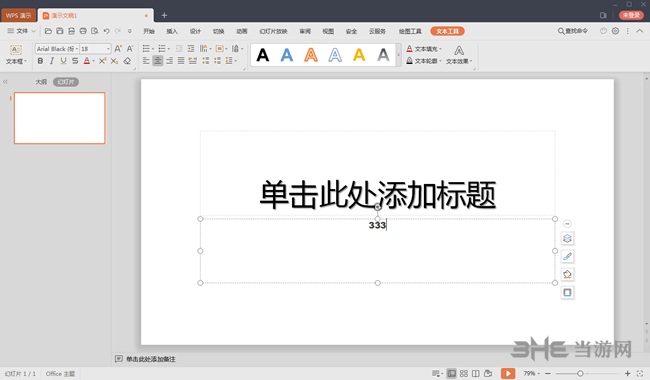The height and width of the screenshot is (380, 650).
Task: Click the shape fill bucket icon beside text box
Action: click(x=568, y=274)
